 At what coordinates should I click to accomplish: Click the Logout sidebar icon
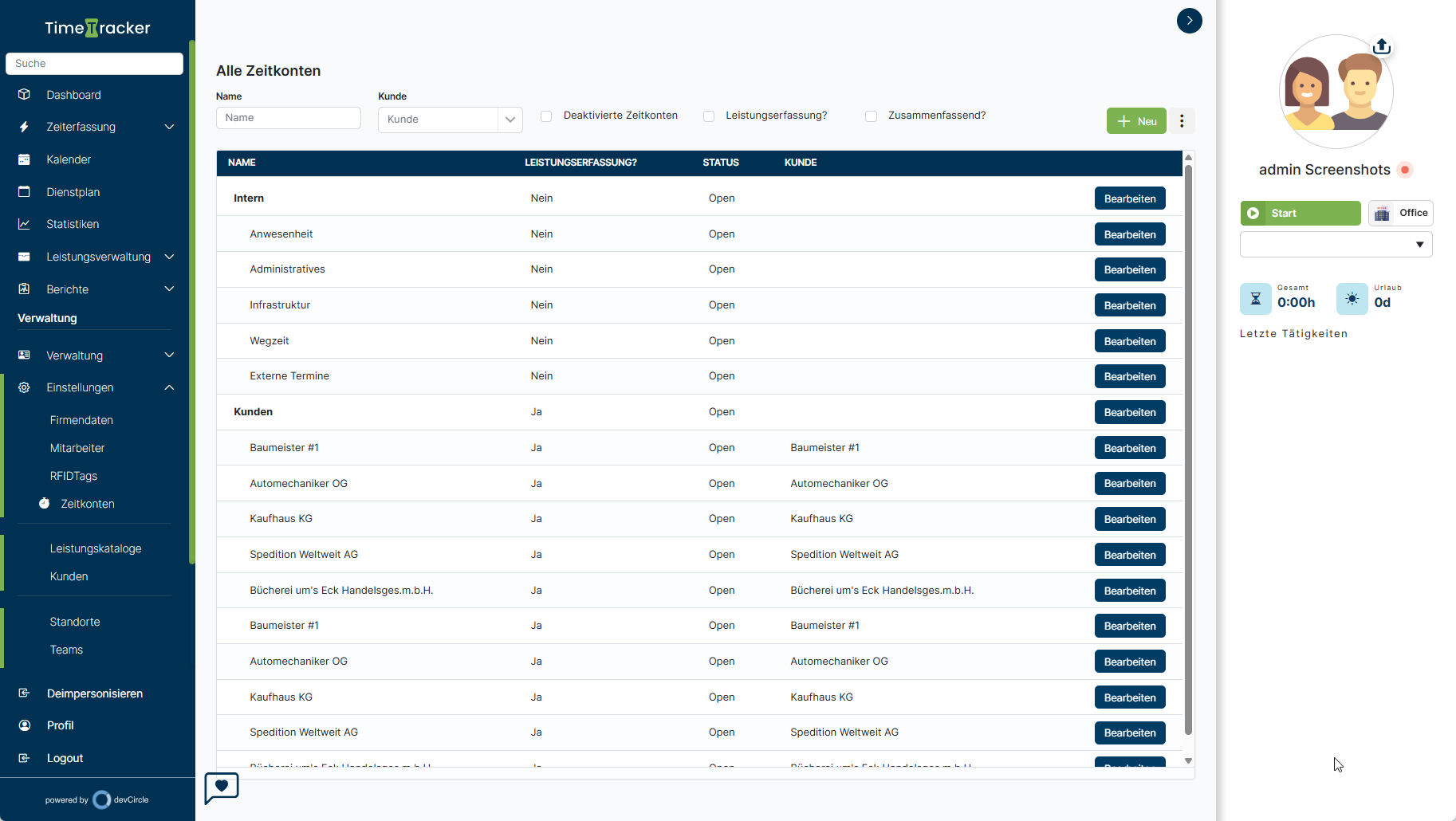click(x=24, y=758)
